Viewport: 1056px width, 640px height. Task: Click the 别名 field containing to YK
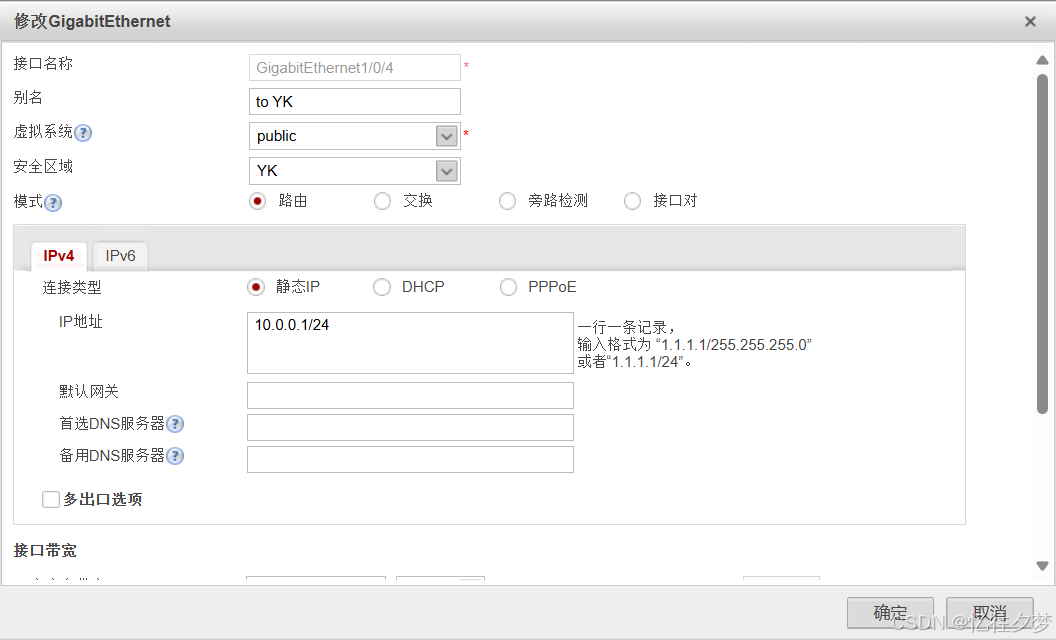coord(354,102)
